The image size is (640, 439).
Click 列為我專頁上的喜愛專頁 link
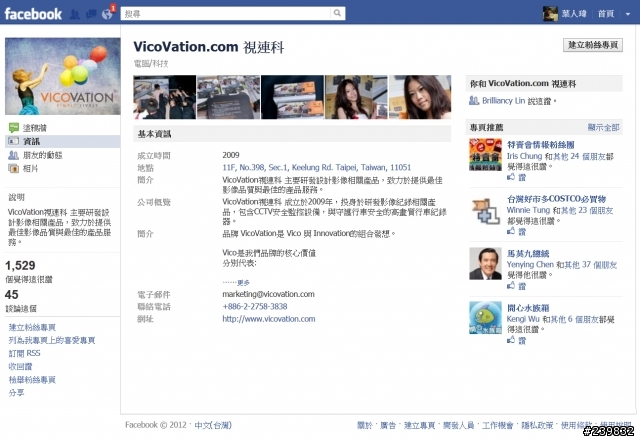tap(52, 340)
